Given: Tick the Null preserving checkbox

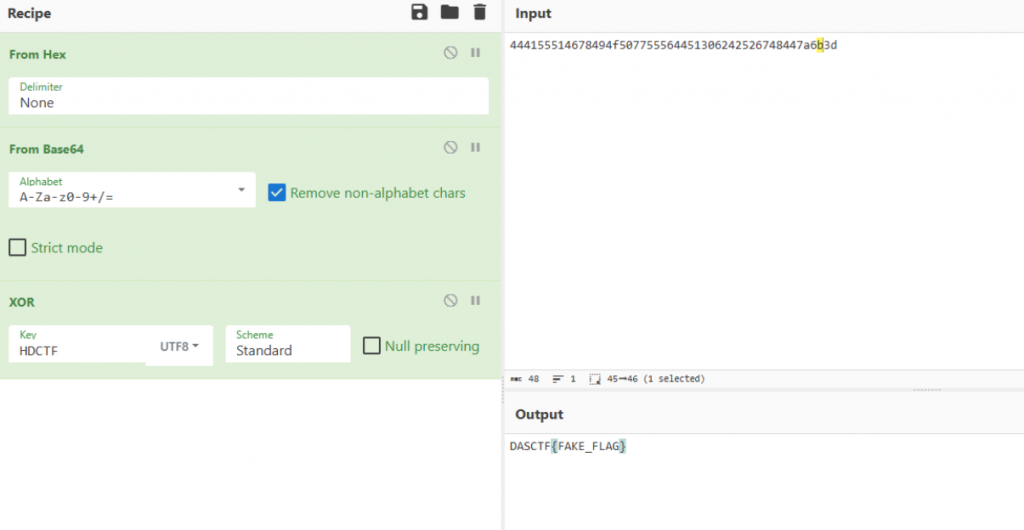Looking at the screenshot, I should pos(372,346).
